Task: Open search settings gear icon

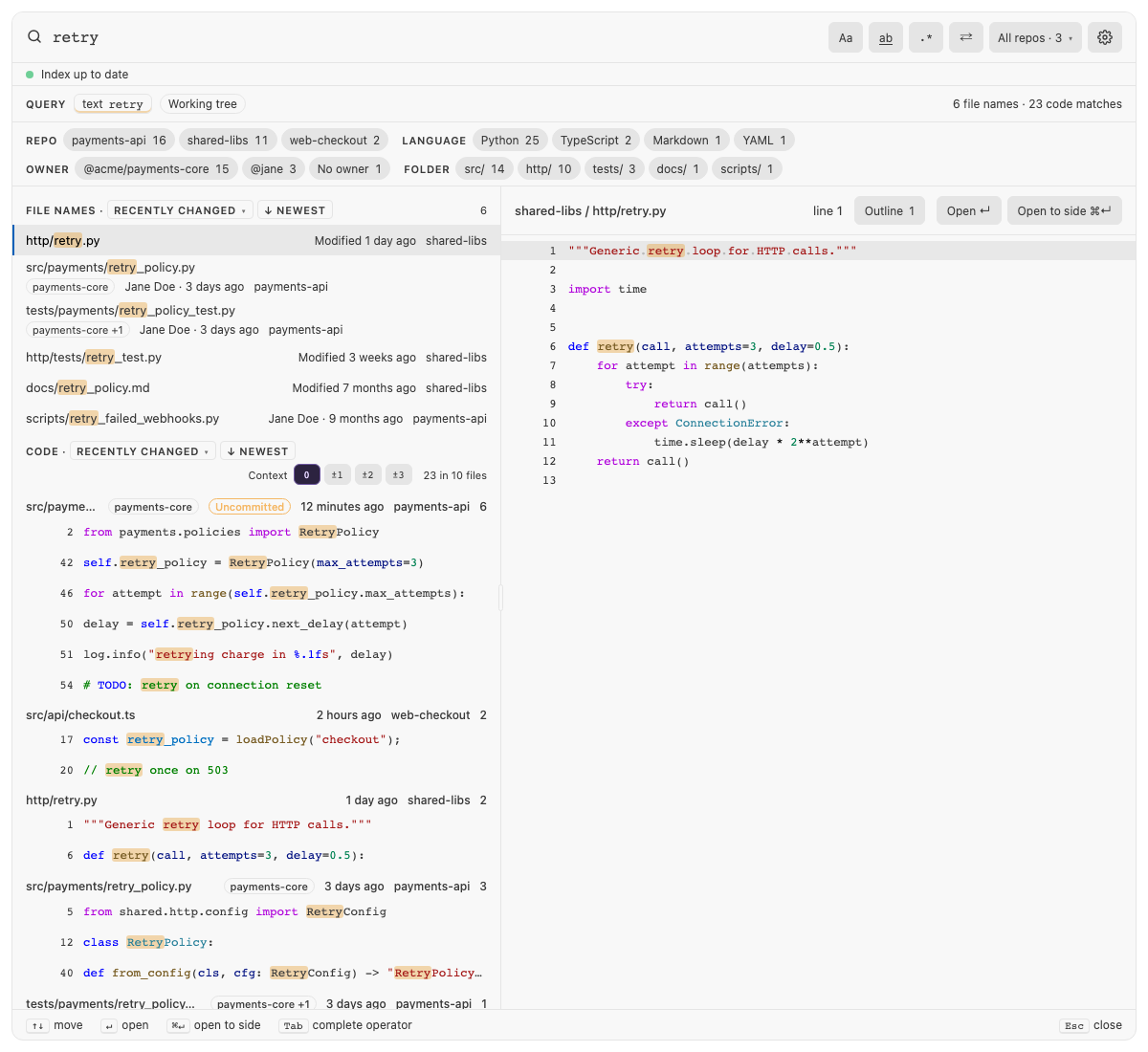Action: click(x=1105, y=37)
